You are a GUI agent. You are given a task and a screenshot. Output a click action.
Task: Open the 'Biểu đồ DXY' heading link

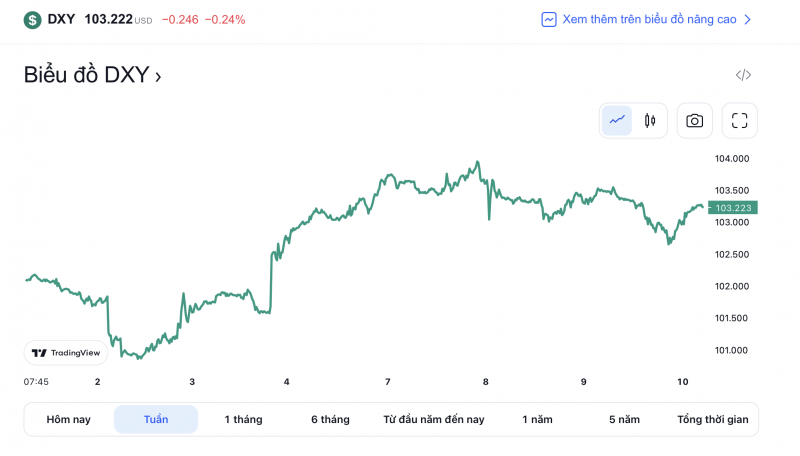pos(92,75)
